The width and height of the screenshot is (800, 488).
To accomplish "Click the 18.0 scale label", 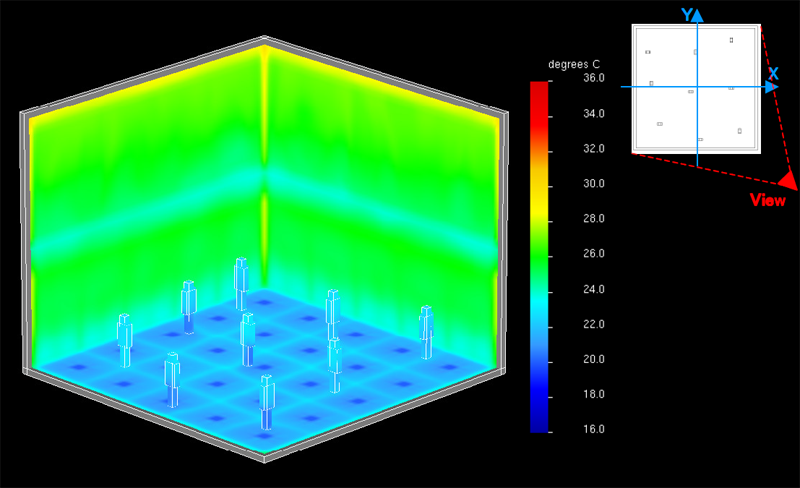I will [x=594, y=395].
